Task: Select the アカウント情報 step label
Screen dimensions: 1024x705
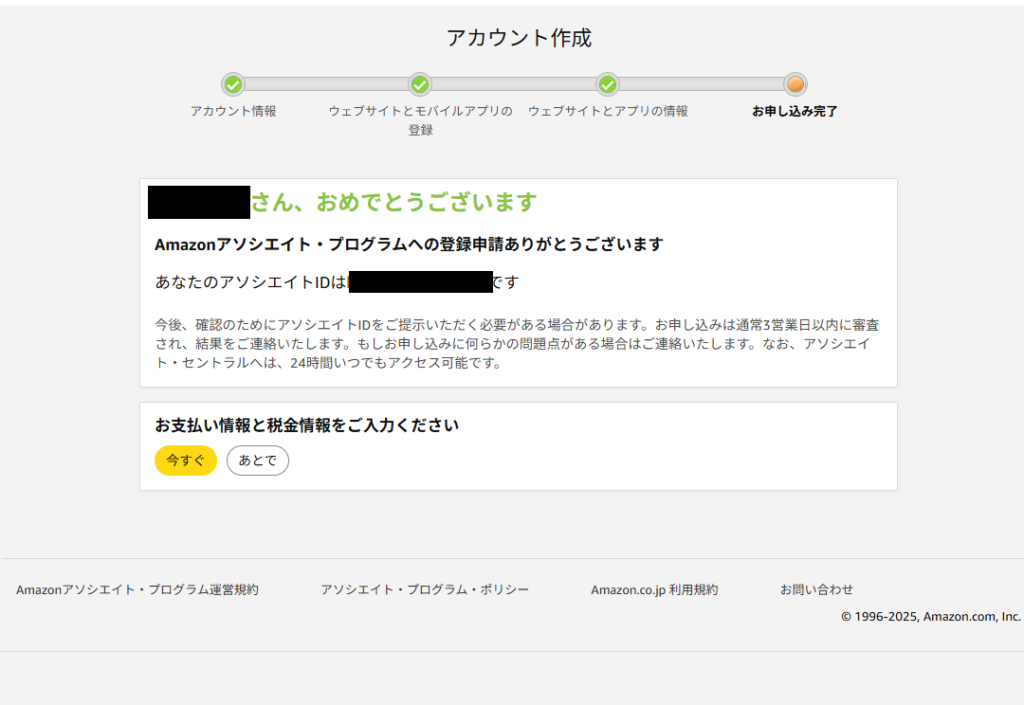Action: point(233,111)
